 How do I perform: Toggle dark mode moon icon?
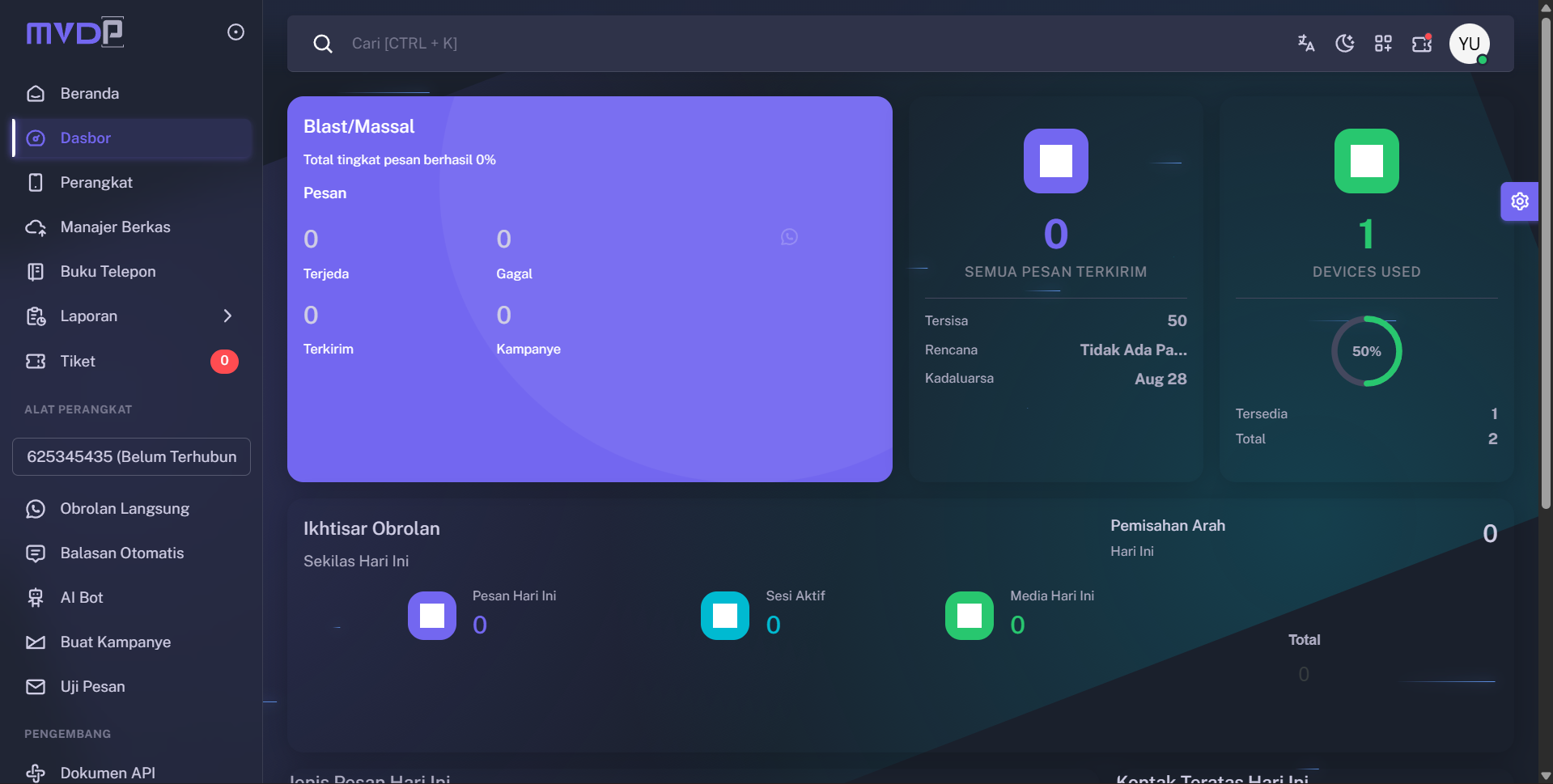[x=1344, y=44]
